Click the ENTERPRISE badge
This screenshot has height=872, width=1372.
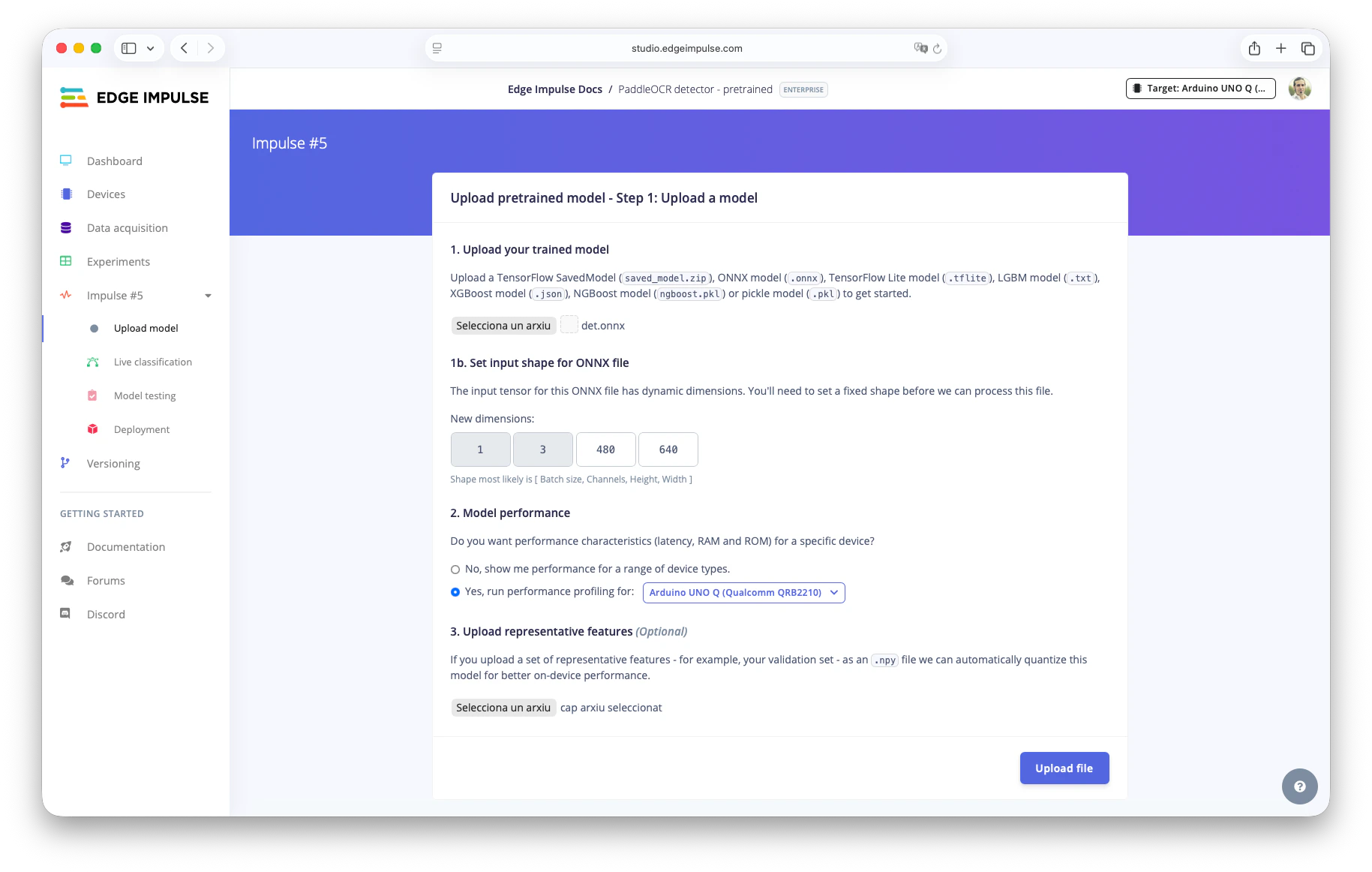[803, 89]
